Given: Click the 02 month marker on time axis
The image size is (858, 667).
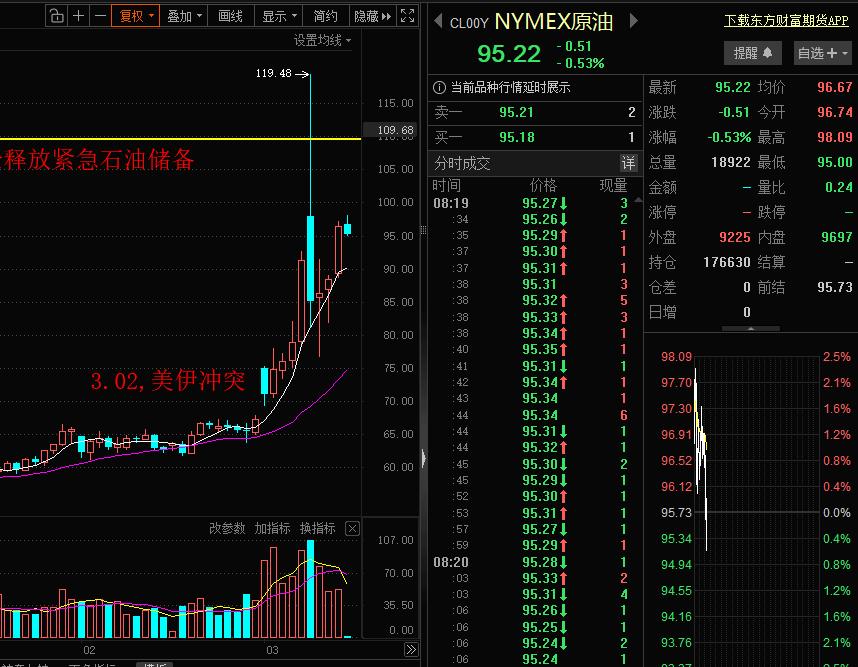Looking at the screenshot, I should tap(89, 651).
